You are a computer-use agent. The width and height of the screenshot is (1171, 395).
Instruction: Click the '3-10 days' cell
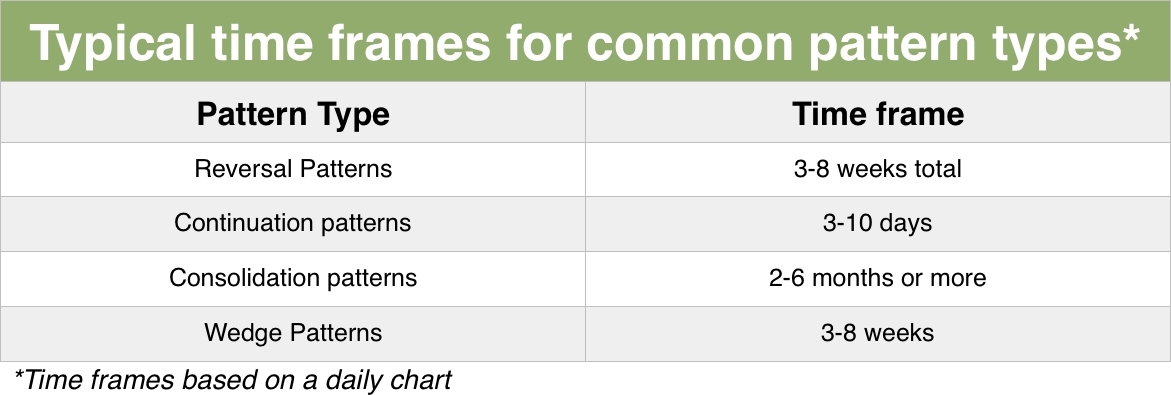click(878, 224)
